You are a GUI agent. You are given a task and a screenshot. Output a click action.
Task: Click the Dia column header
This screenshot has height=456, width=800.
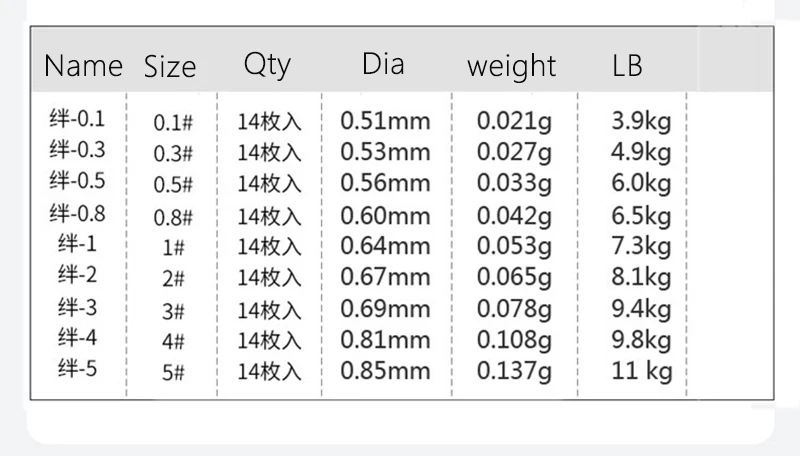point(383,65)
